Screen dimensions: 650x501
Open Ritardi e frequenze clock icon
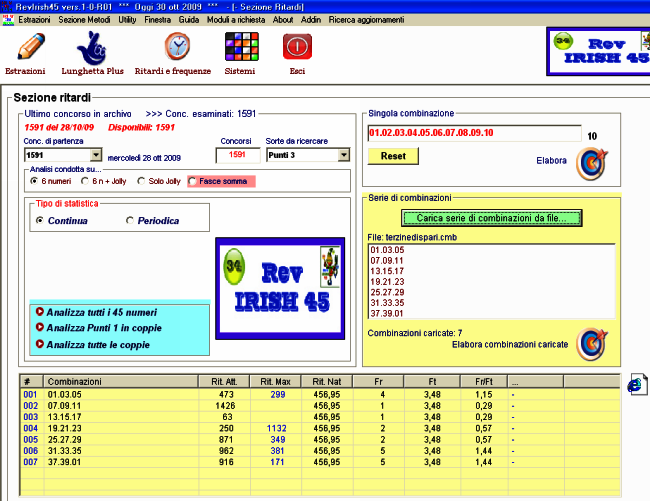[177, 46]
